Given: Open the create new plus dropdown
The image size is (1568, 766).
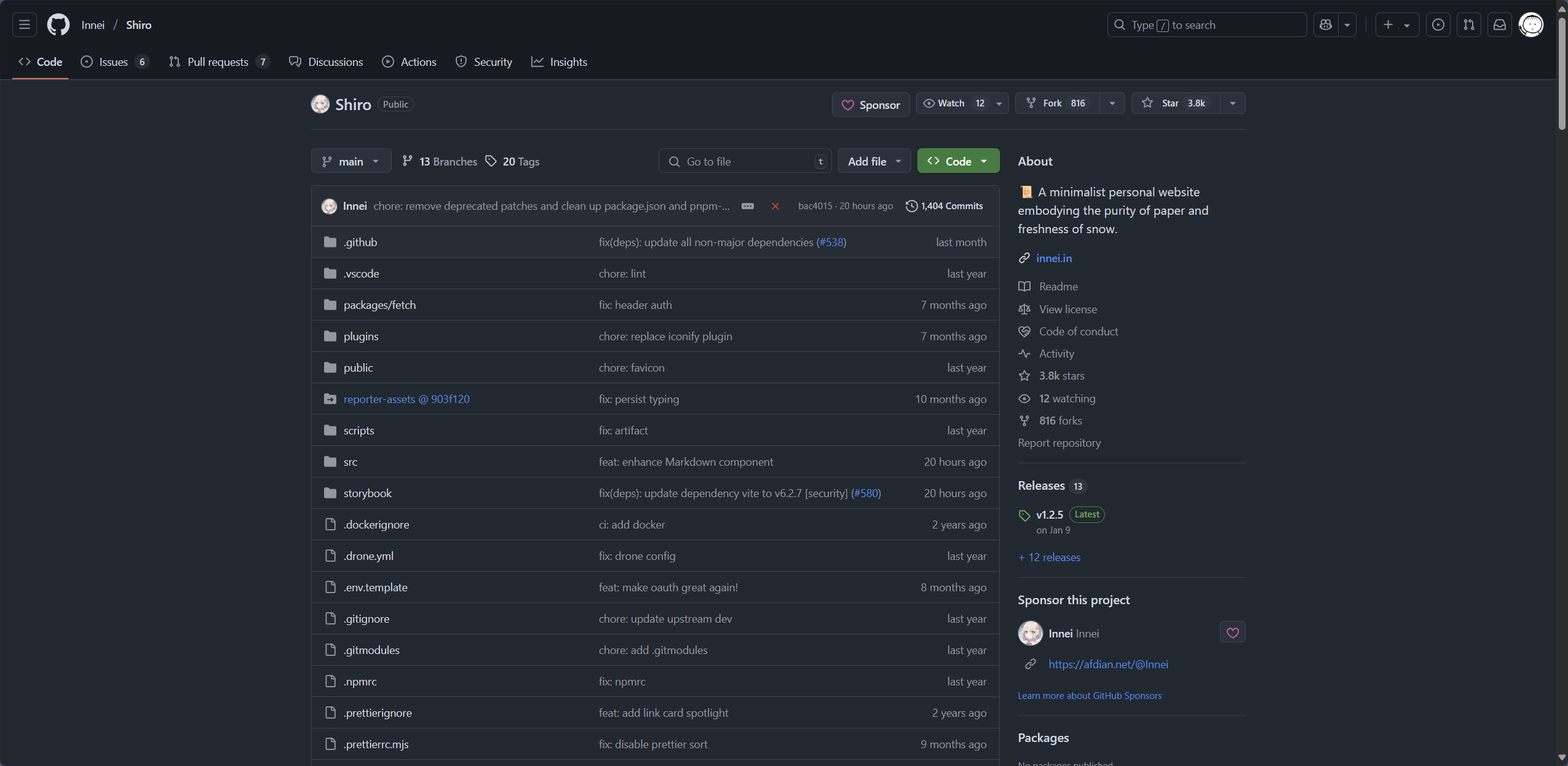Looking at the screenshot, I should pos(1397,25).
